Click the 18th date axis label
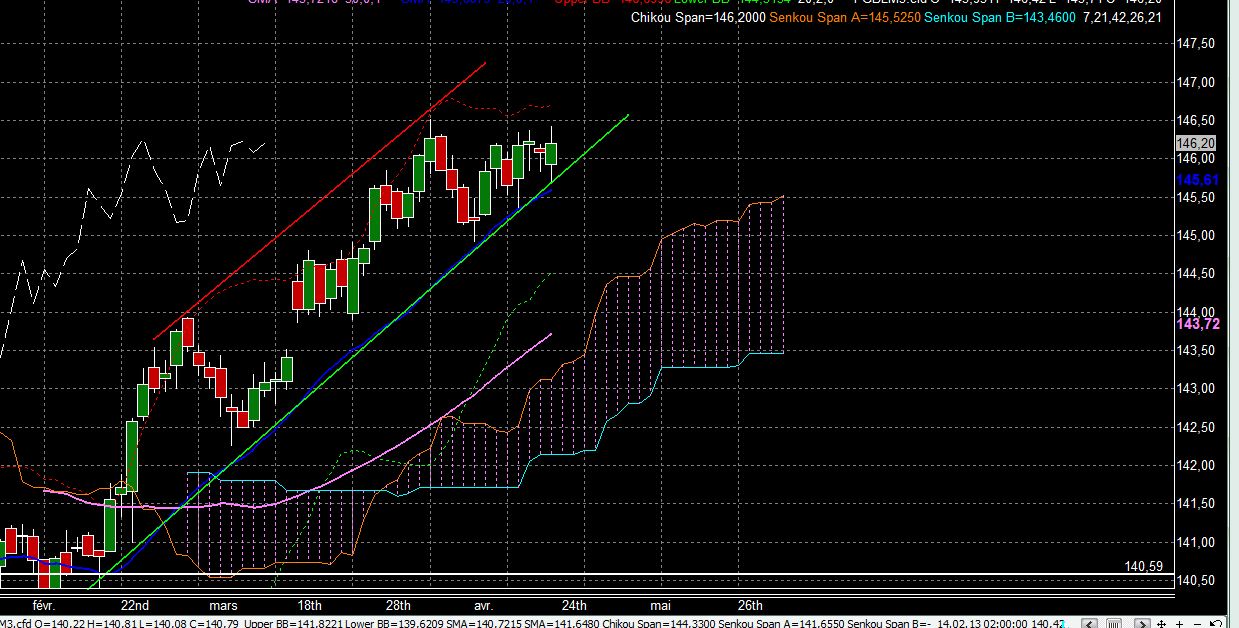This screenshot has height=628, width=1239. [310, 606]
